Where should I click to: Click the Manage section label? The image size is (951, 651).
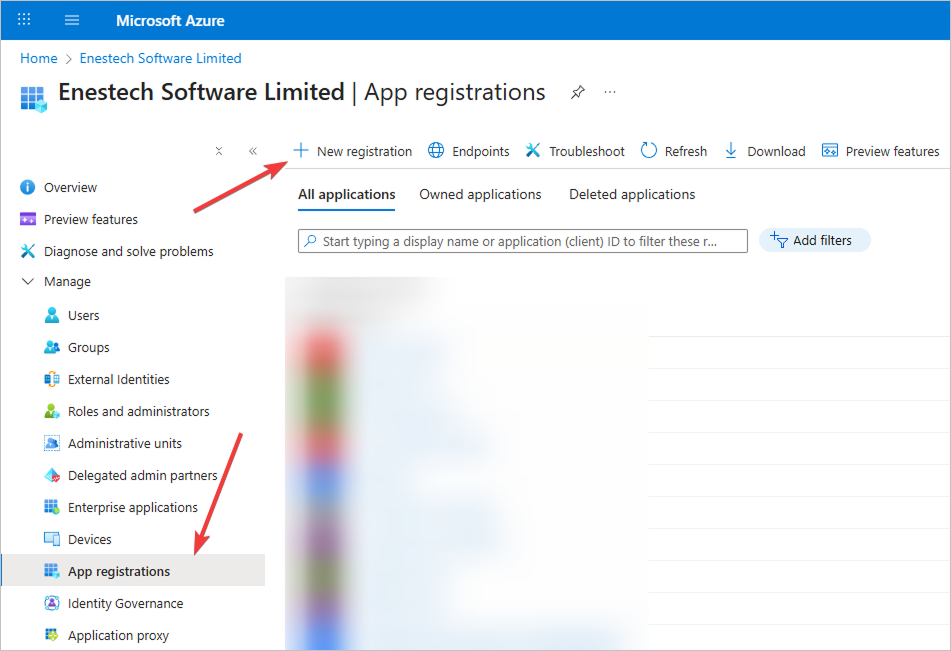click(x=67, y=282)
